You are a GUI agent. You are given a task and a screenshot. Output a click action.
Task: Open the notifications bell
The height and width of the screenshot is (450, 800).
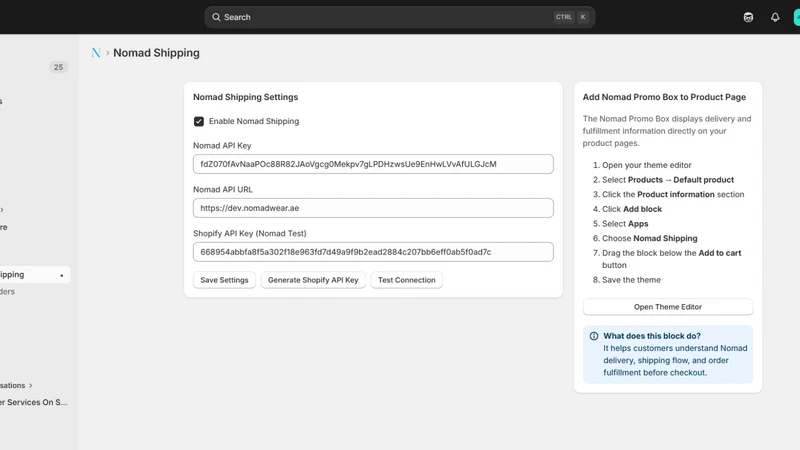point(775,17)
